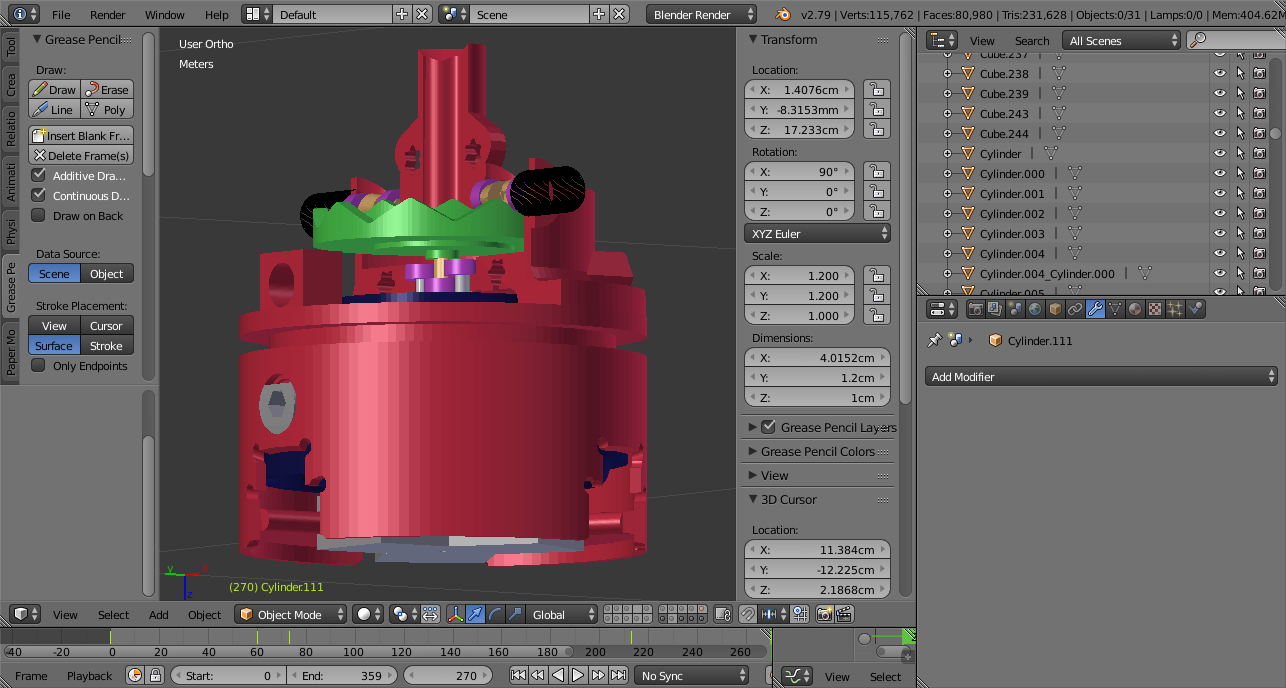Screen dimensions: 1286x688
Task: Expand the Grease Pencil Colors panel
Action: pos(817,451)
